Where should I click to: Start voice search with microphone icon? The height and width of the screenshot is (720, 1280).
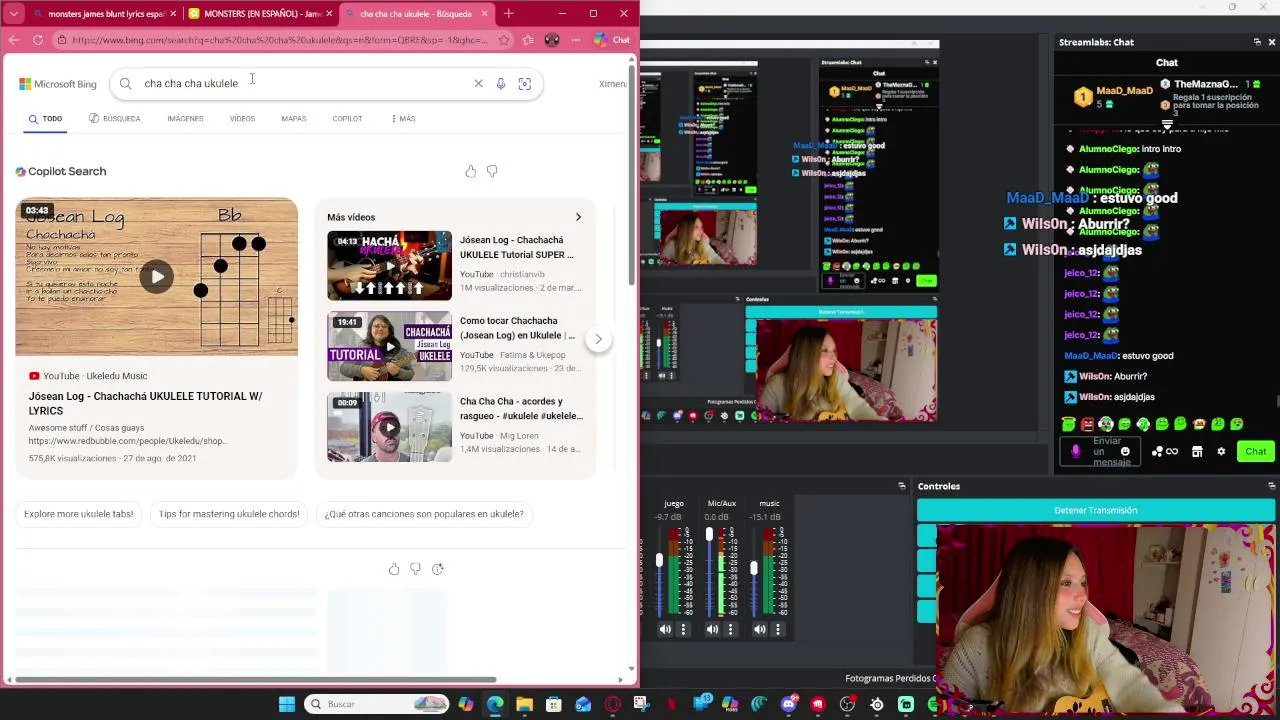pyautogui.click(x=501, y=84)
